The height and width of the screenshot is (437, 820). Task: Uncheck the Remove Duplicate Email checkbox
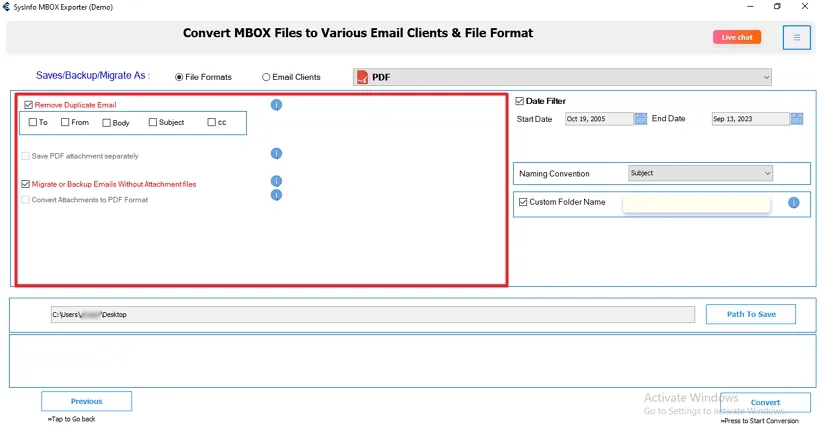[28, 104]
